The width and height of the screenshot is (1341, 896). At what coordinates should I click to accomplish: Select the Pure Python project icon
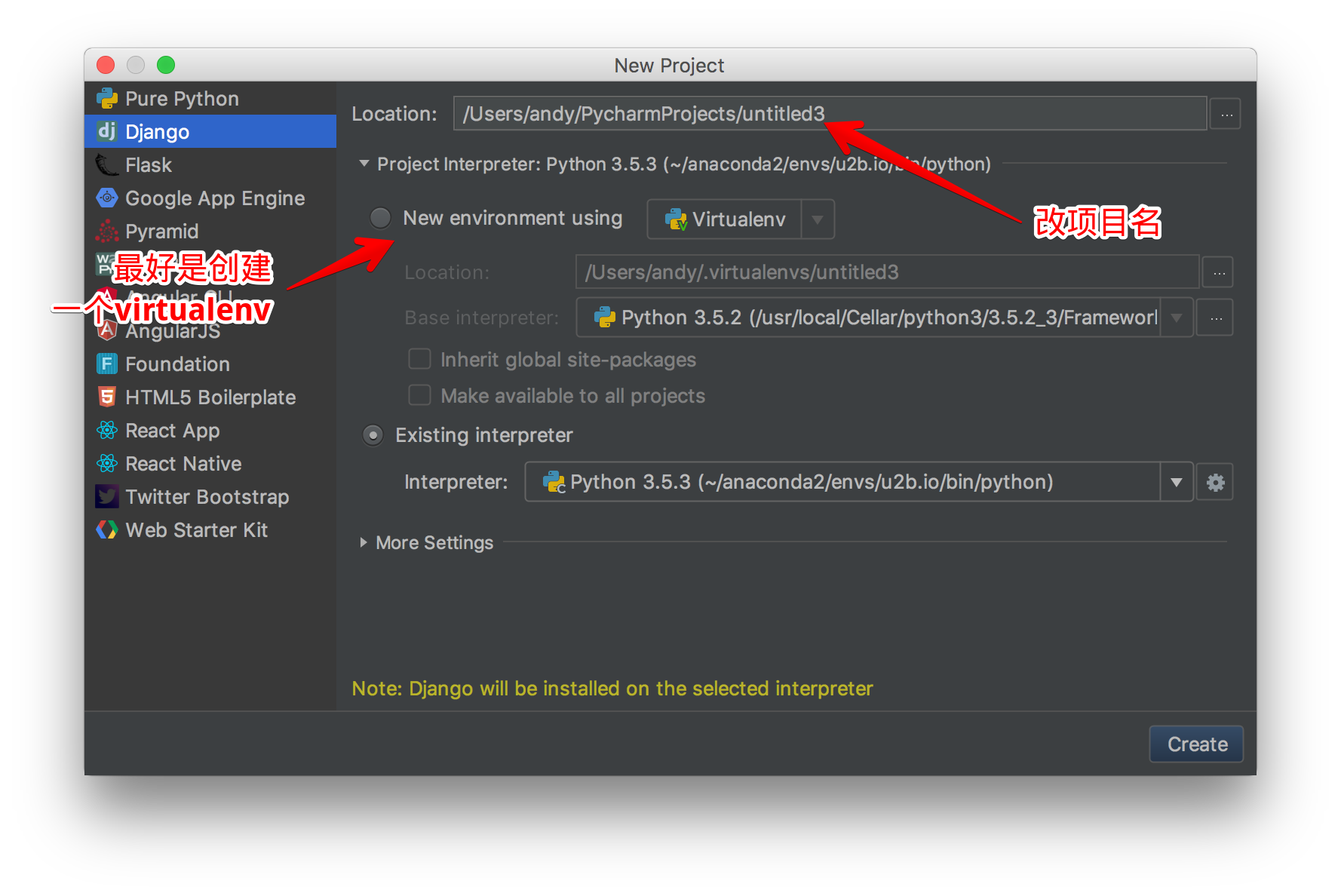coord(107,99)
